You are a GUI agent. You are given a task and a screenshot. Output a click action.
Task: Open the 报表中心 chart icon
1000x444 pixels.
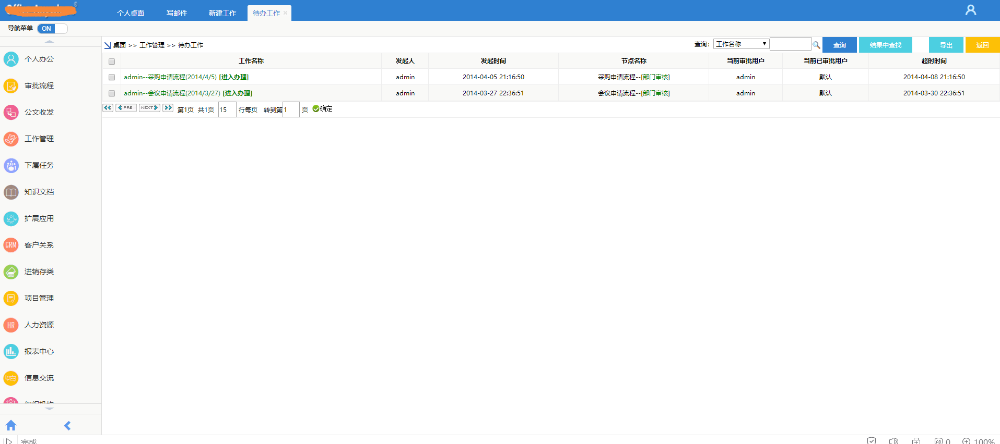(11, 351)
